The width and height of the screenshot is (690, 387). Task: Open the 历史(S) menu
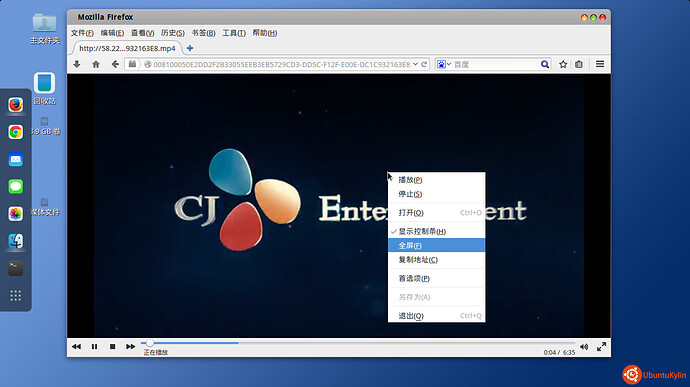click(172, 33)
